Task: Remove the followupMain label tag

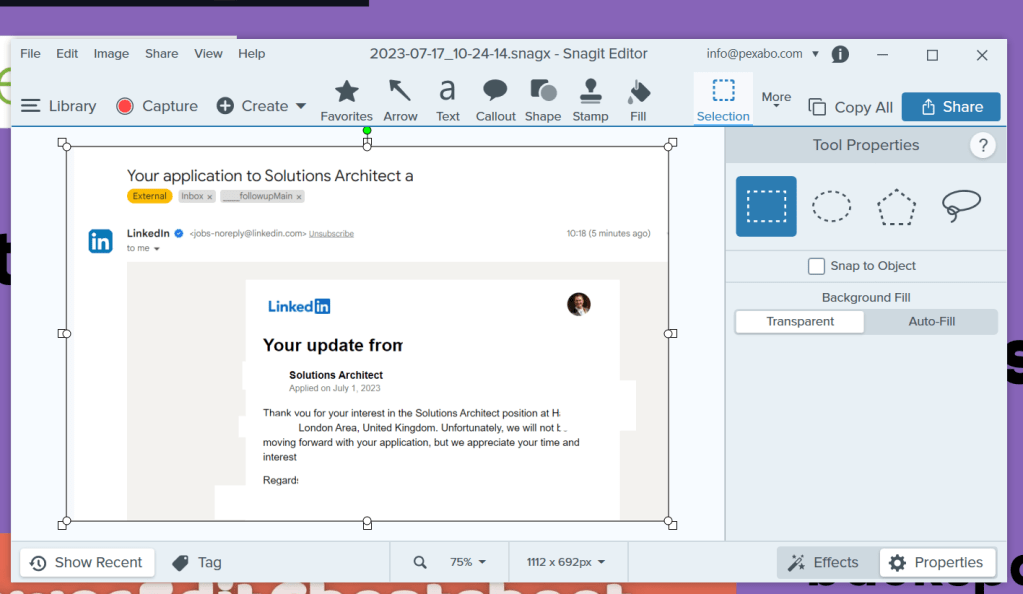Action: [299, 196]
